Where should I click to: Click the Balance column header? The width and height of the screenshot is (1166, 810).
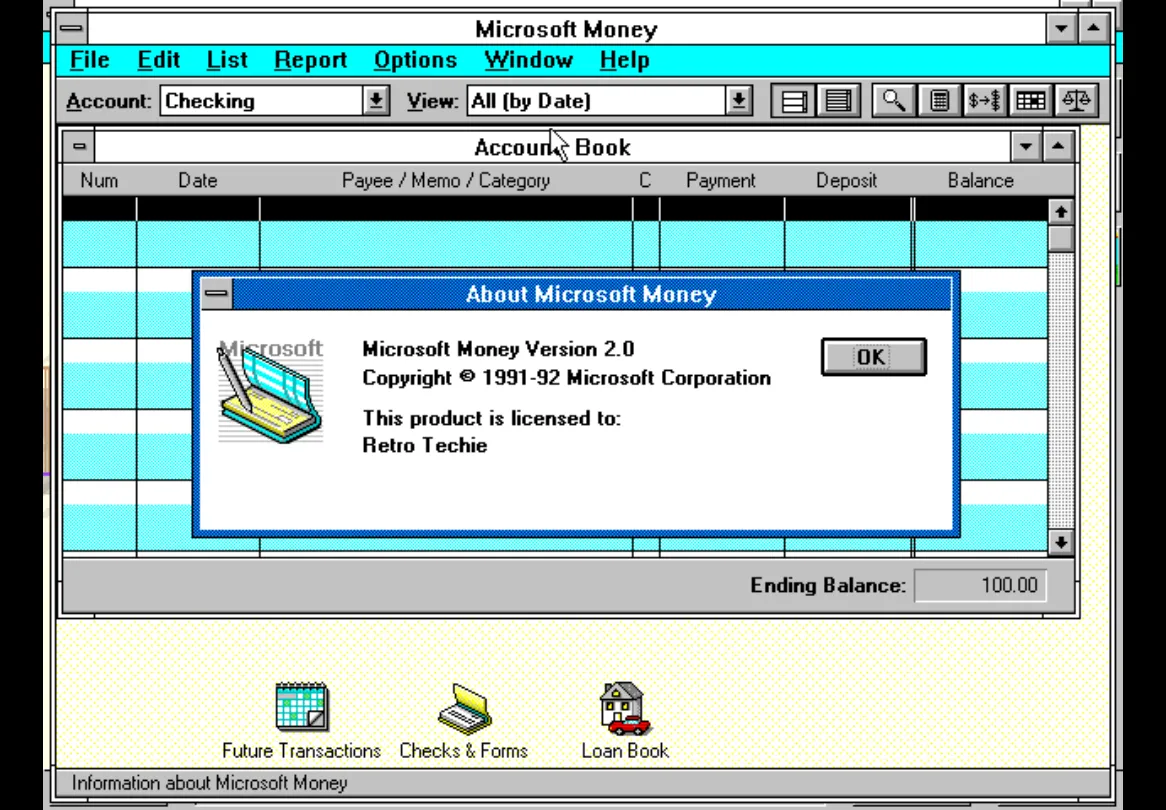click(980, 181)
